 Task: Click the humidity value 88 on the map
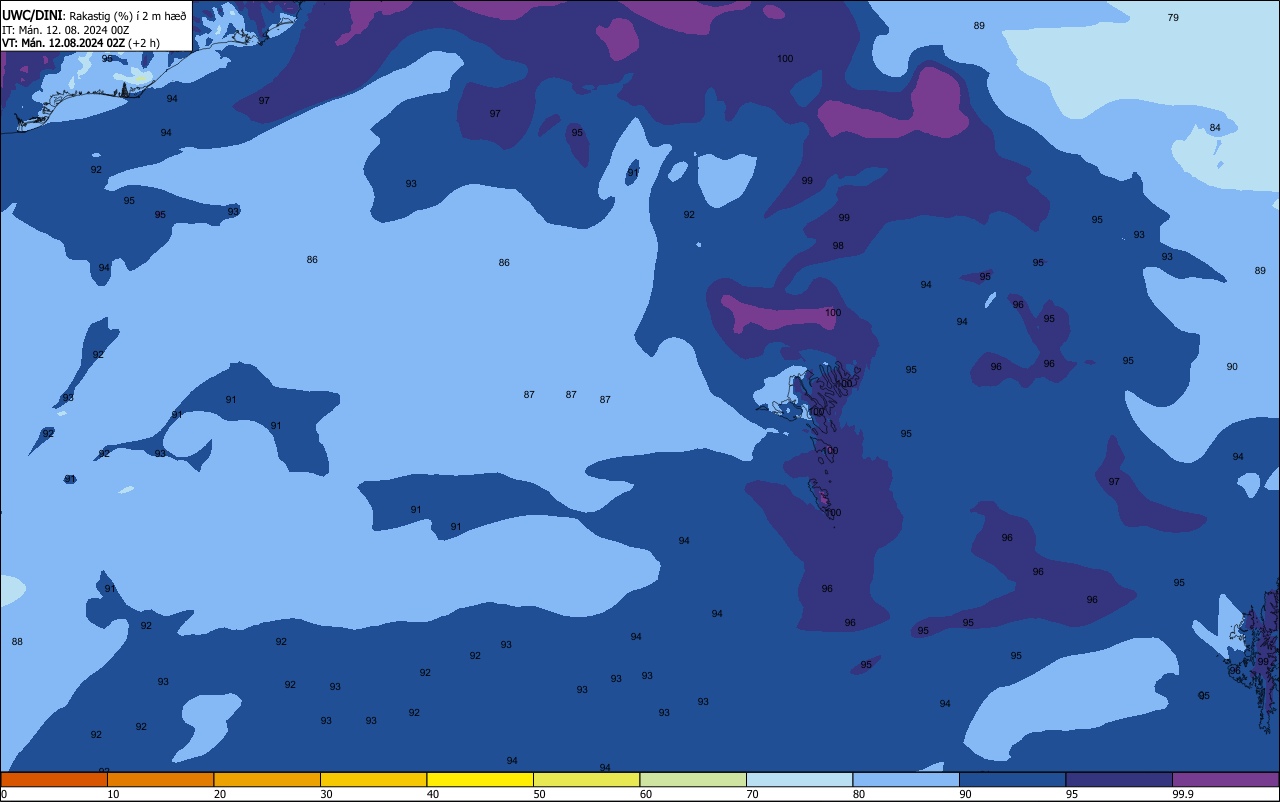17,641
